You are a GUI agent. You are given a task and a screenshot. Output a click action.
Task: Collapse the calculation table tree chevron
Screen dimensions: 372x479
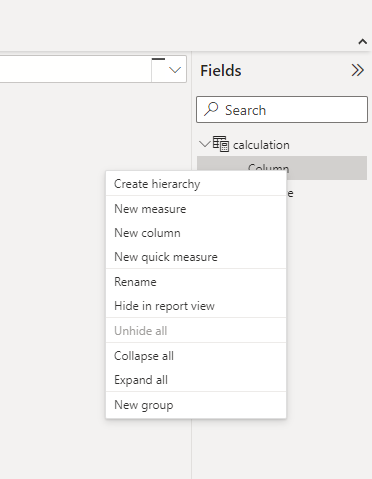204,144
